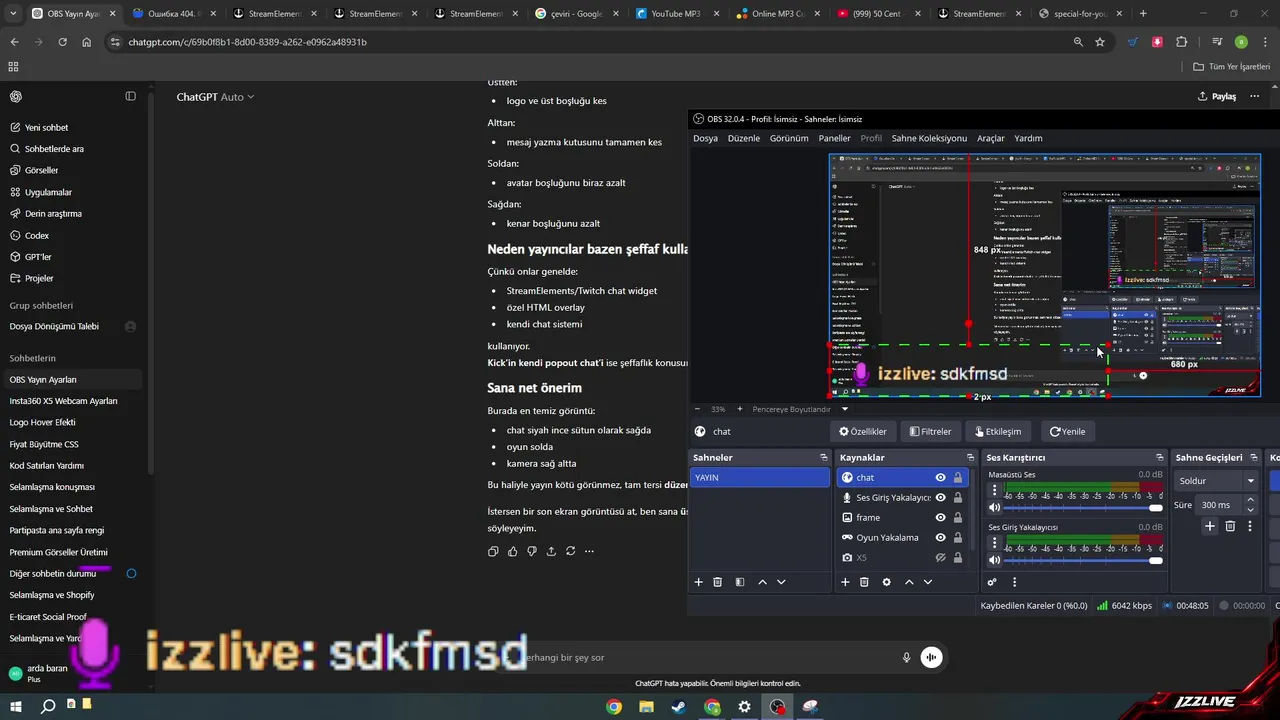
Task: Copy the ChatGPT response
Action: tap(493, 551)
